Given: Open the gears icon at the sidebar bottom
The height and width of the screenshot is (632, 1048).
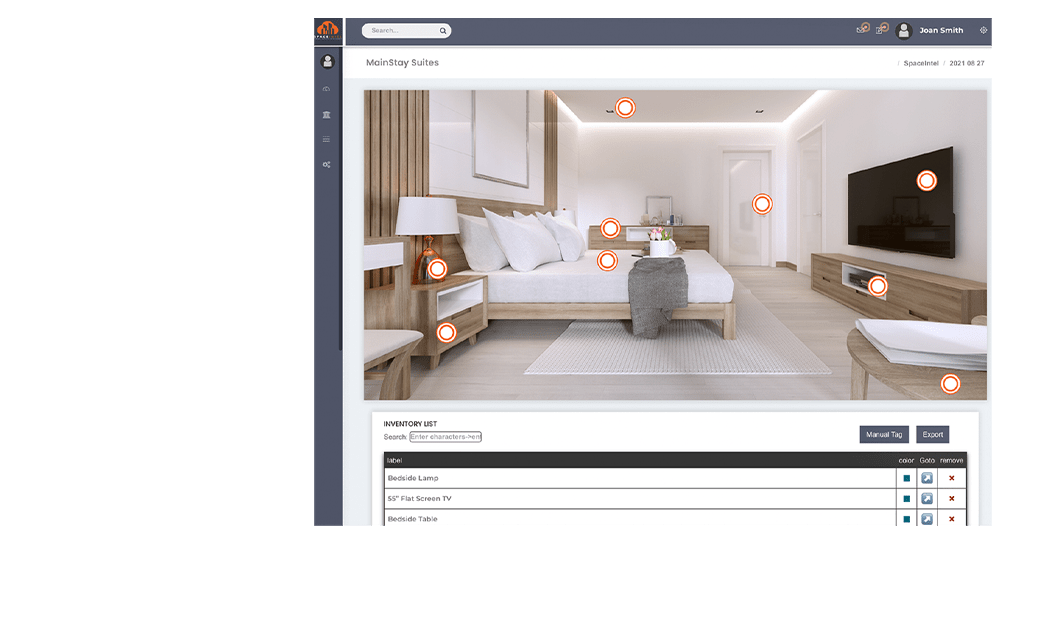Looking at the screenshot, I should click(326, 164).
